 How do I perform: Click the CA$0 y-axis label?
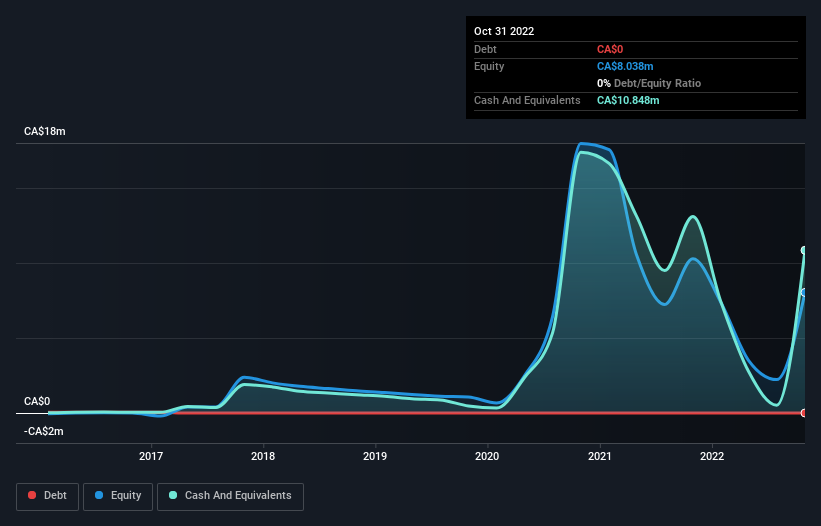[x=37, y=401]
